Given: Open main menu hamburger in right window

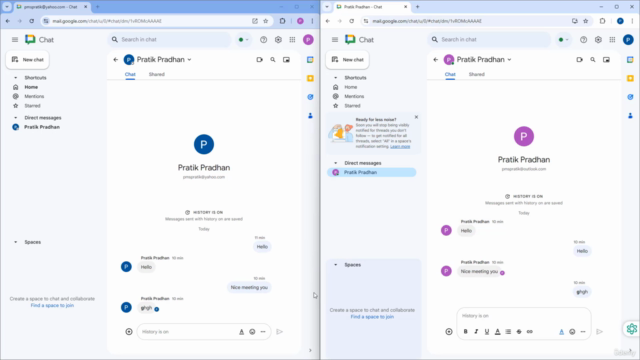Looking at the screenshot, I should tap(335, 40).
